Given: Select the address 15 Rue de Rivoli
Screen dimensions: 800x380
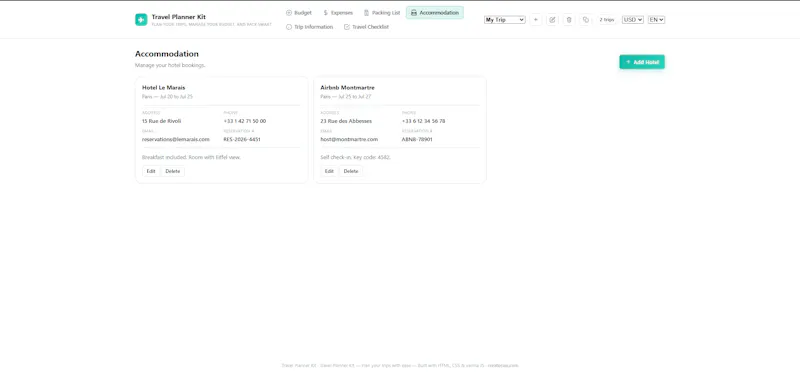Looking at the screenshot, I should point(162,121).
